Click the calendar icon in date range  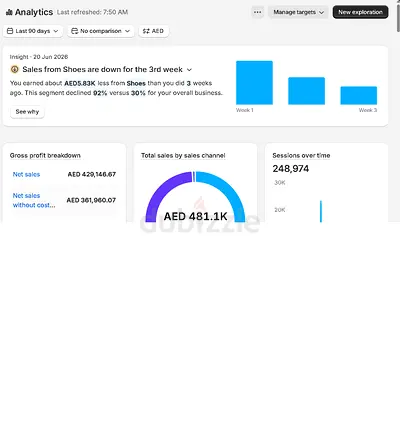(x=10, y=31)
